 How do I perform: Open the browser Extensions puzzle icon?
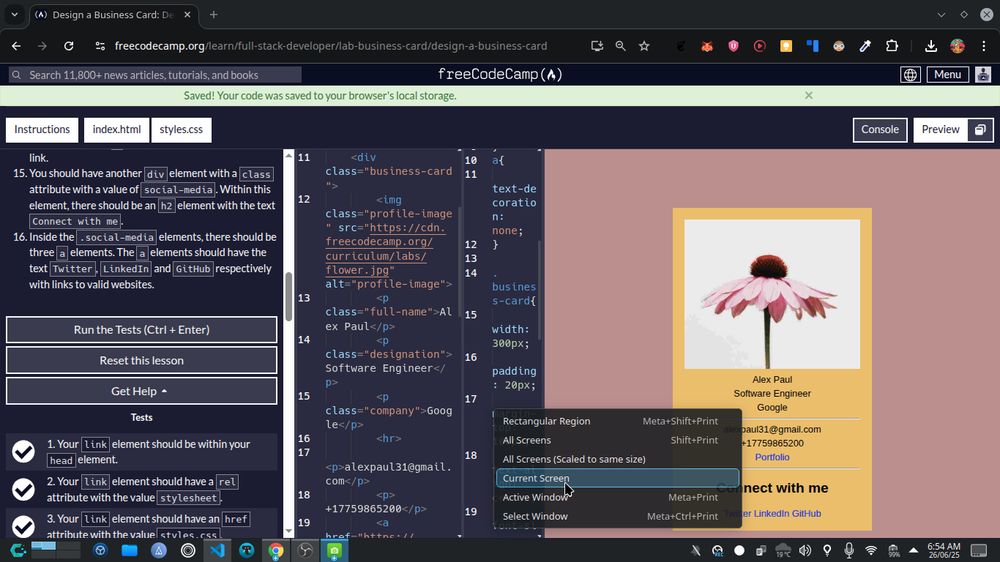pos(892,46)
